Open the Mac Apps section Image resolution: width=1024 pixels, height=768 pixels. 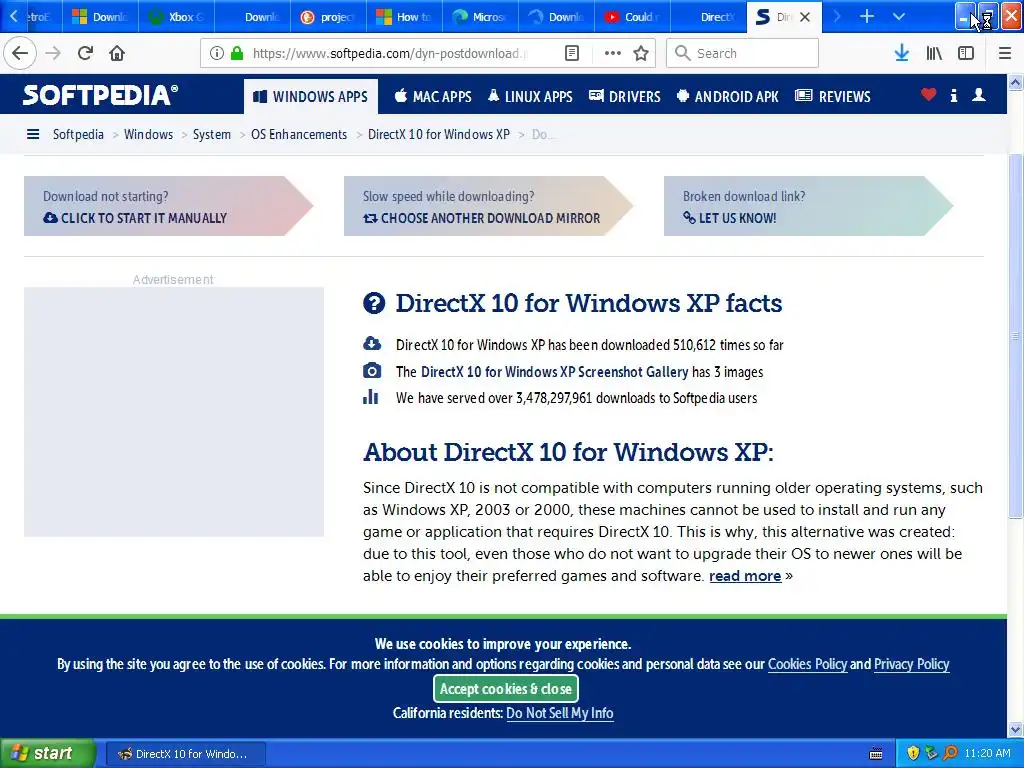[433, 97]
